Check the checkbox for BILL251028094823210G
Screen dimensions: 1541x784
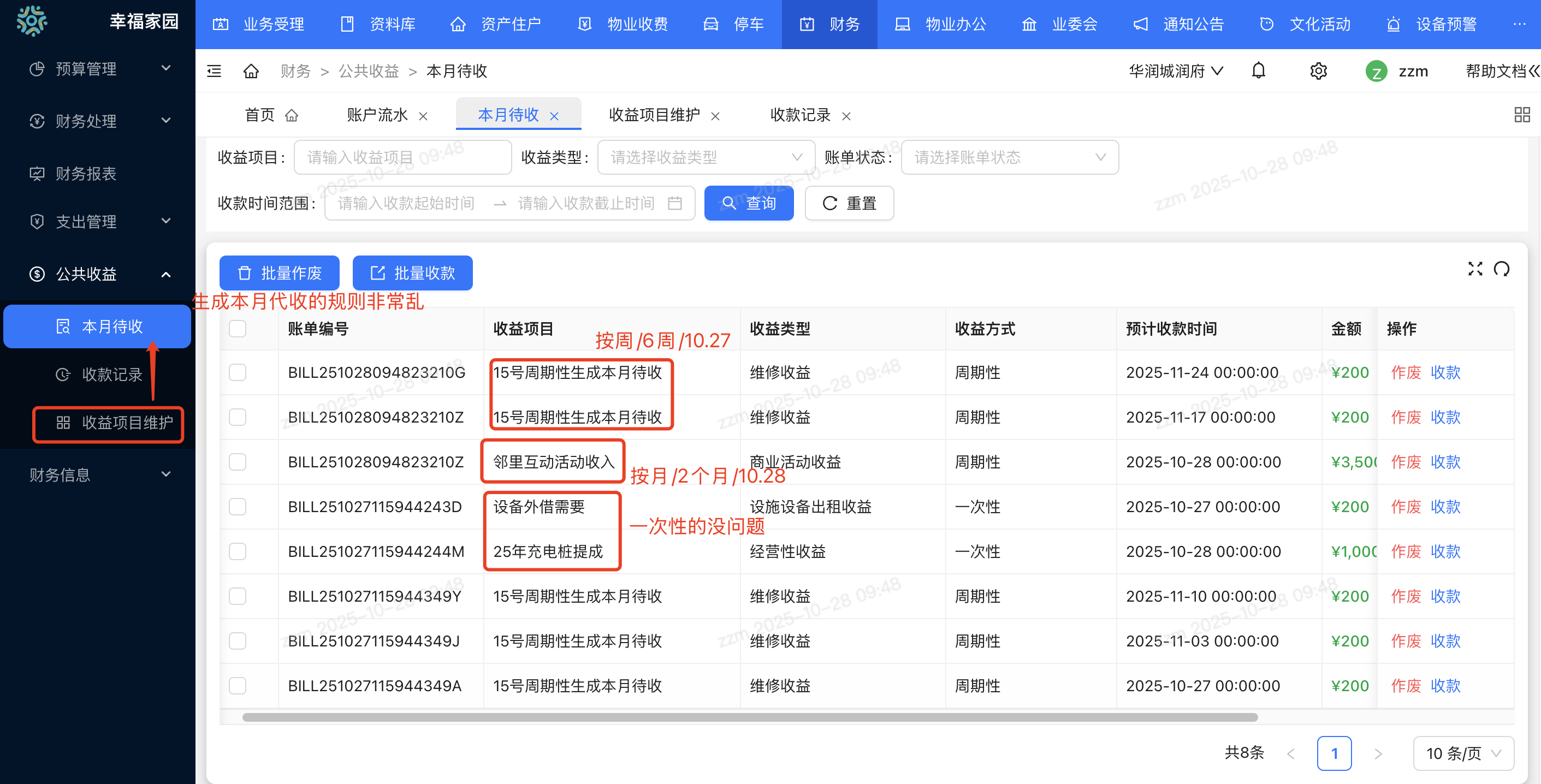point(237,372)
